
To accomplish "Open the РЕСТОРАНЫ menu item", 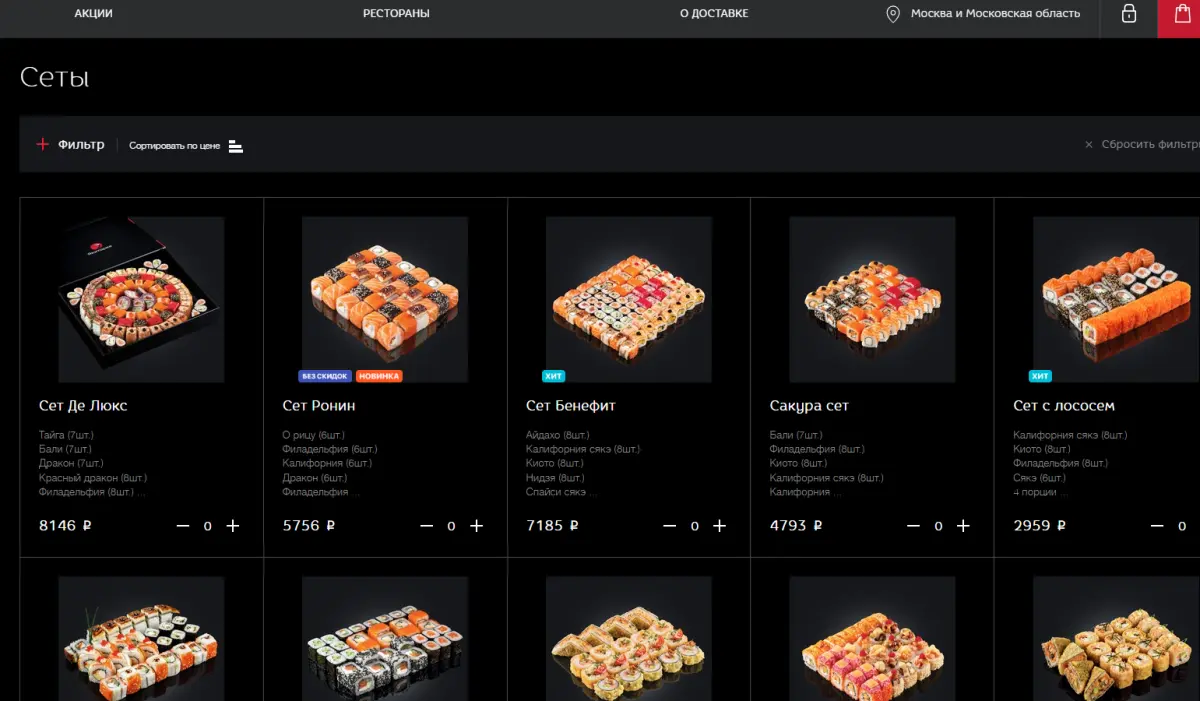I will click(396, 14).
